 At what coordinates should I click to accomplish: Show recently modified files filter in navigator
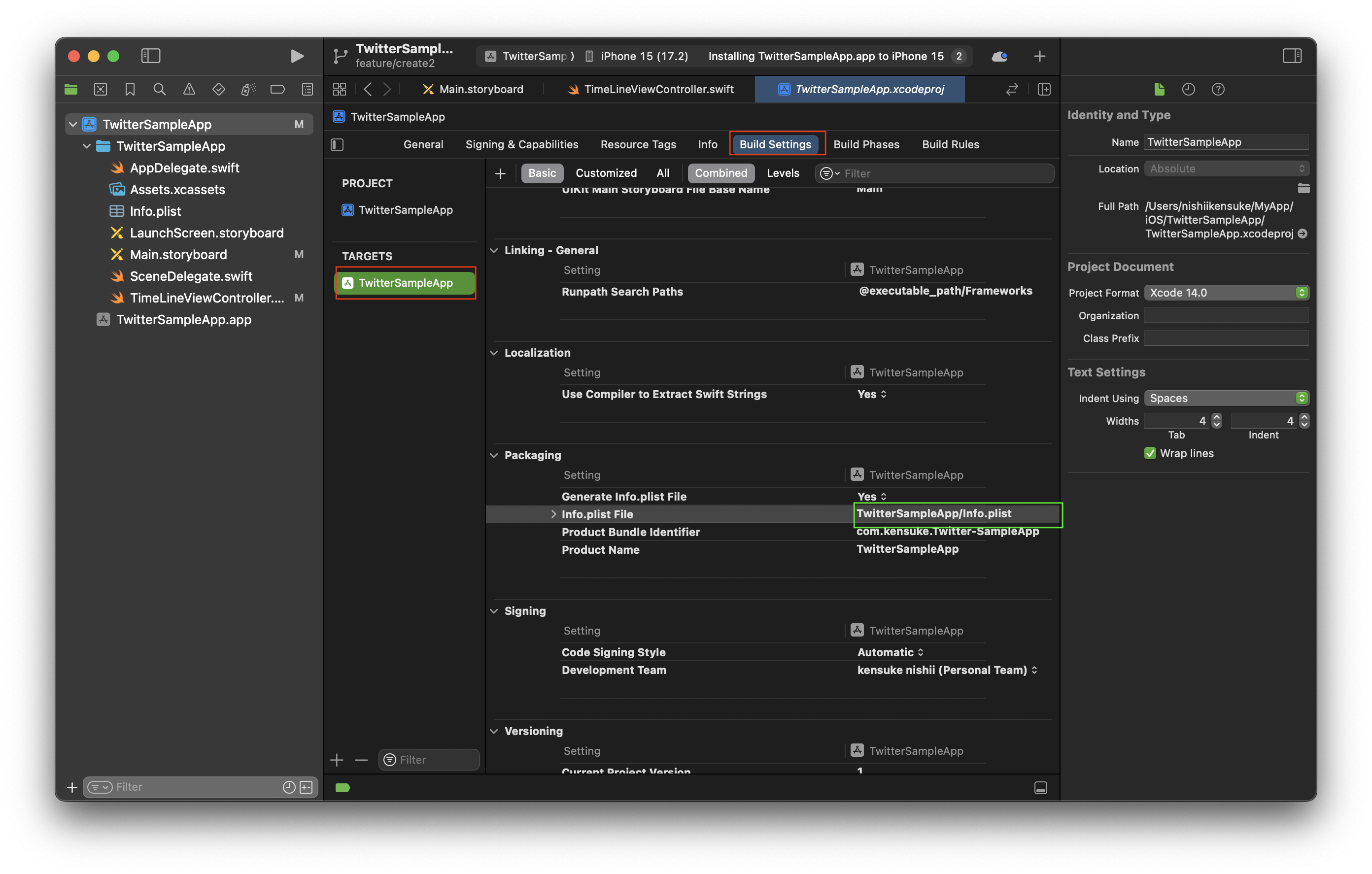pyautogui.click(x=289, y=787)
